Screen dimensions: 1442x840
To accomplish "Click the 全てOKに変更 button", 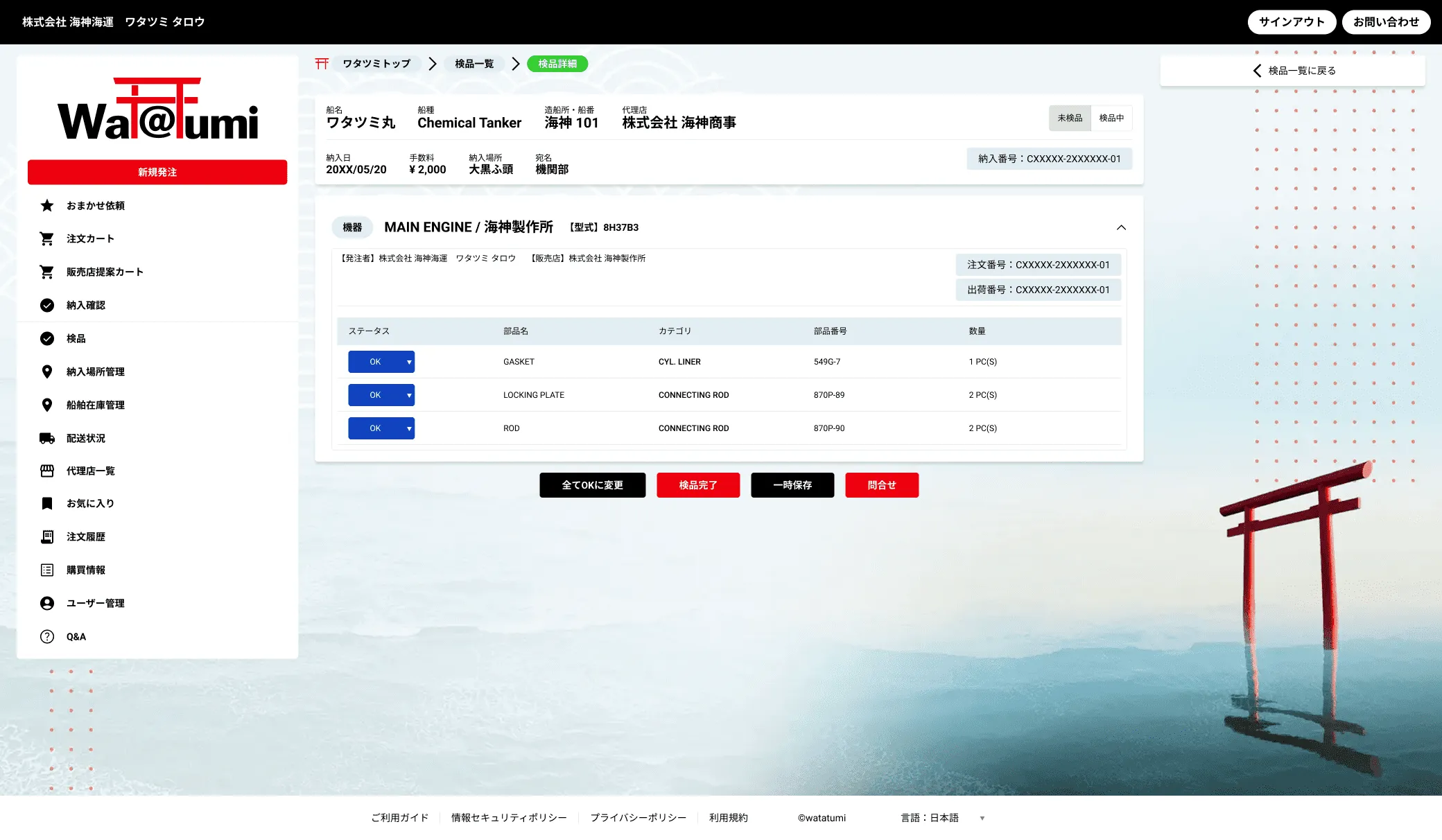I will (x=592, y=485).
